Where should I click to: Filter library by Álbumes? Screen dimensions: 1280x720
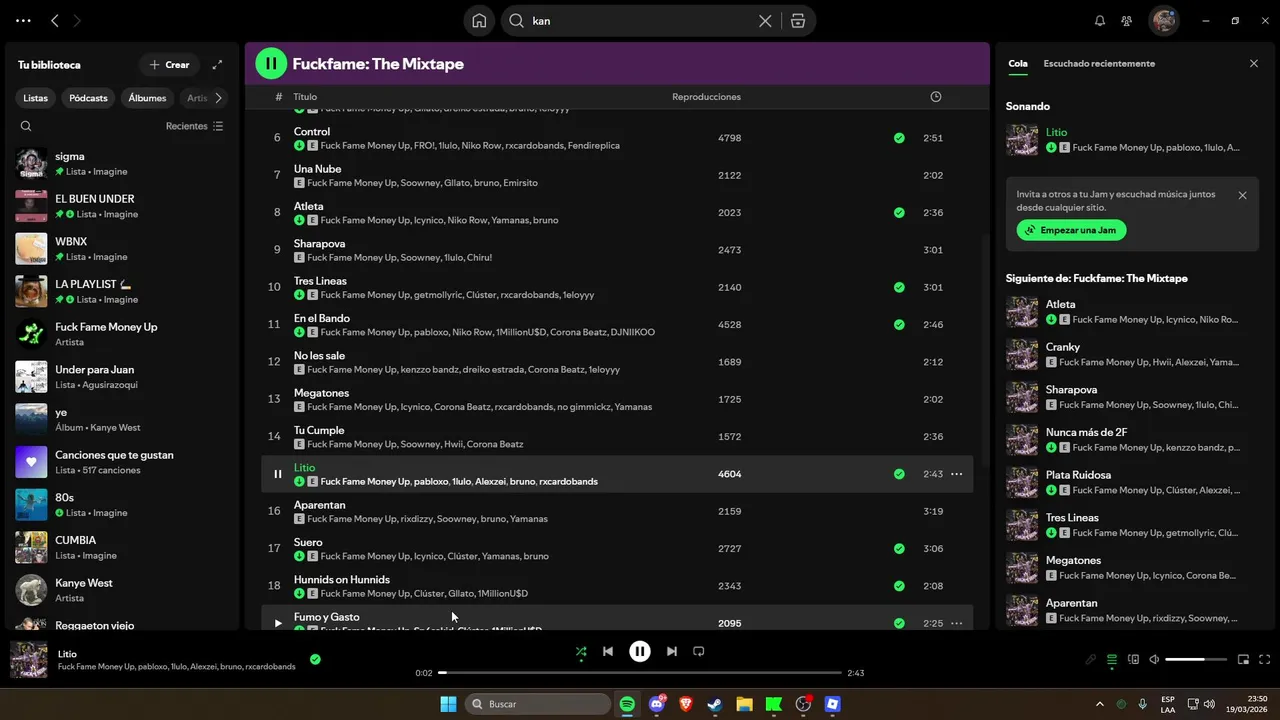pyautogui.click(x=147, y=98)
